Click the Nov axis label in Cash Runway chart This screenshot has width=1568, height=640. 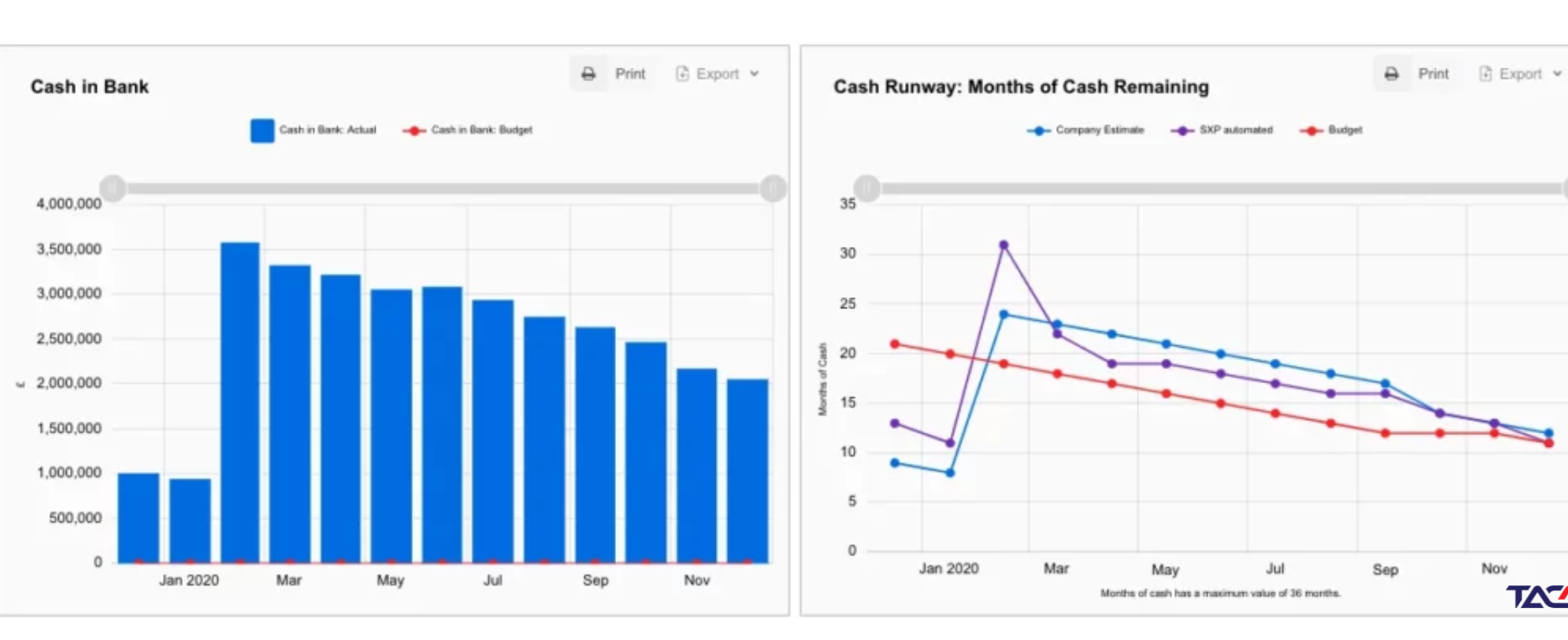1494,569
